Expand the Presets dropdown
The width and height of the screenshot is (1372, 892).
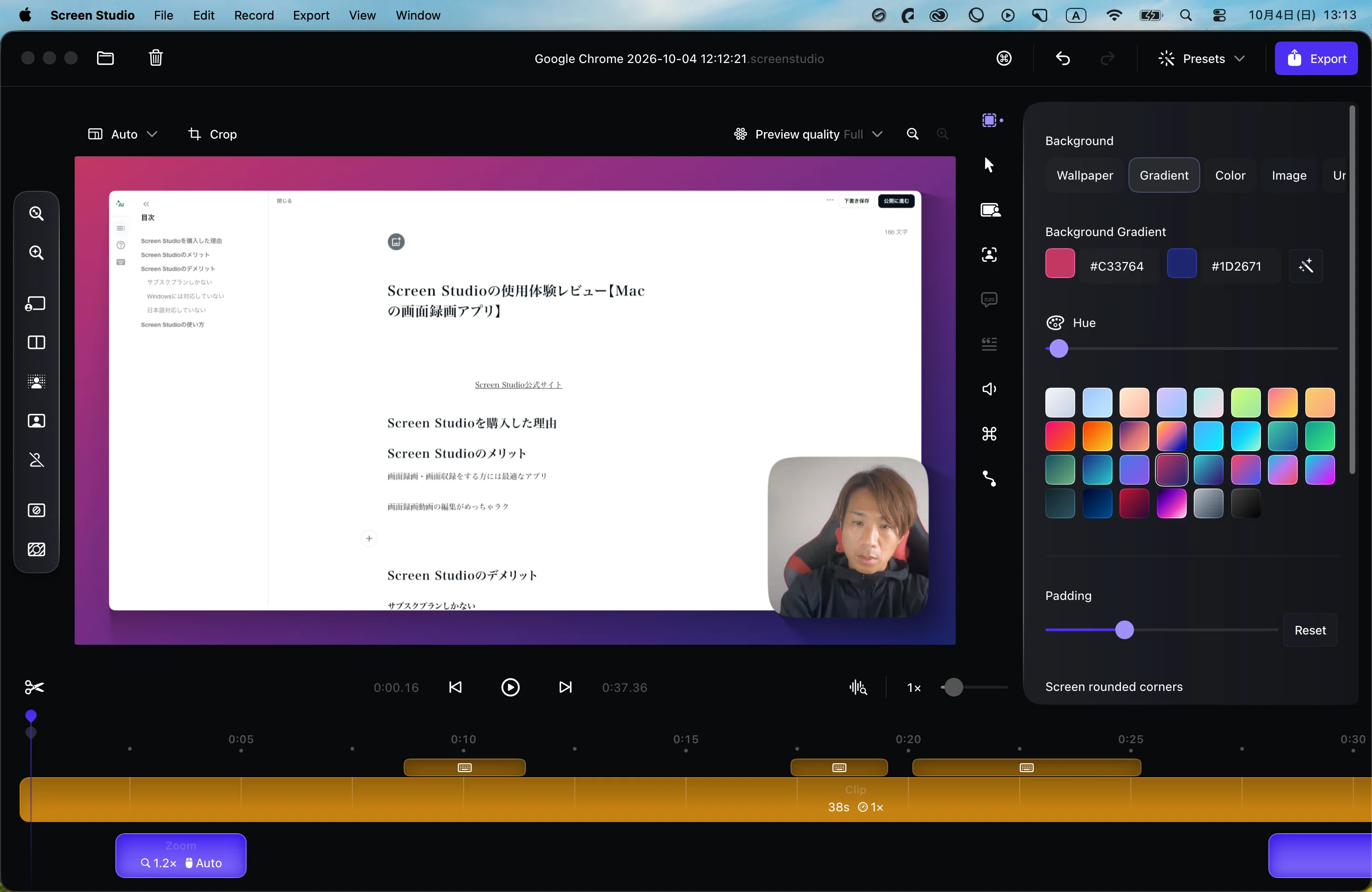[1202, 58]
